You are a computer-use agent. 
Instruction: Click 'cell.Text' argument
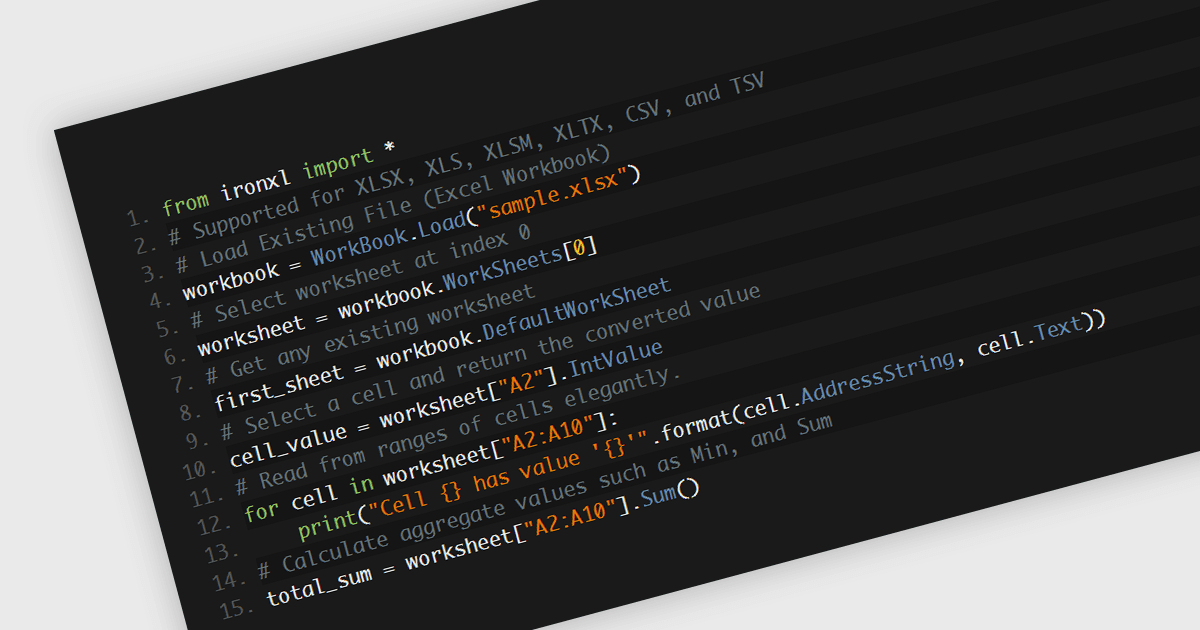tap(1032, 334)
